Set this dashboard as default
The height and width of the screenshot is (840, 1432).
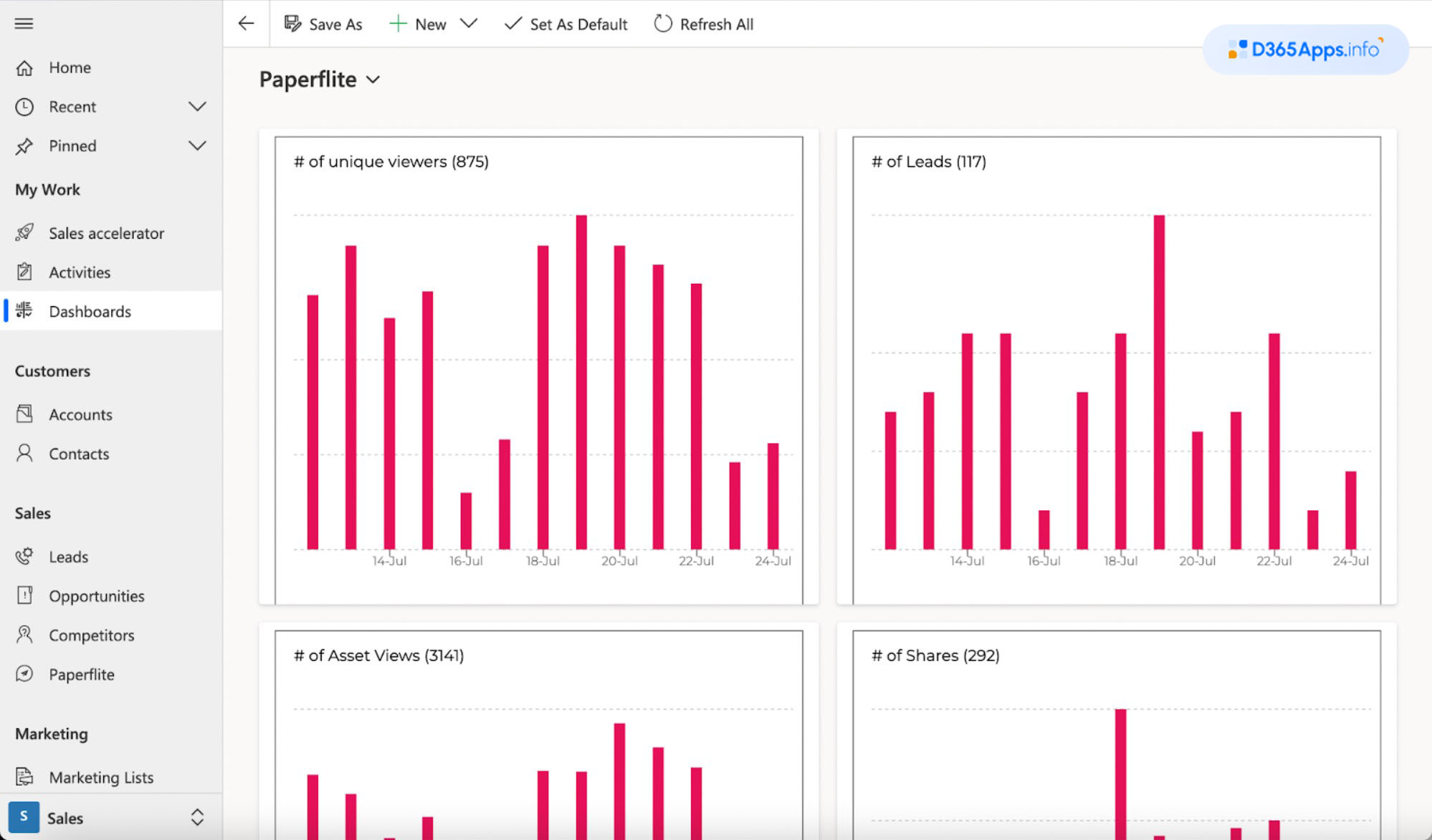point(565,24)
